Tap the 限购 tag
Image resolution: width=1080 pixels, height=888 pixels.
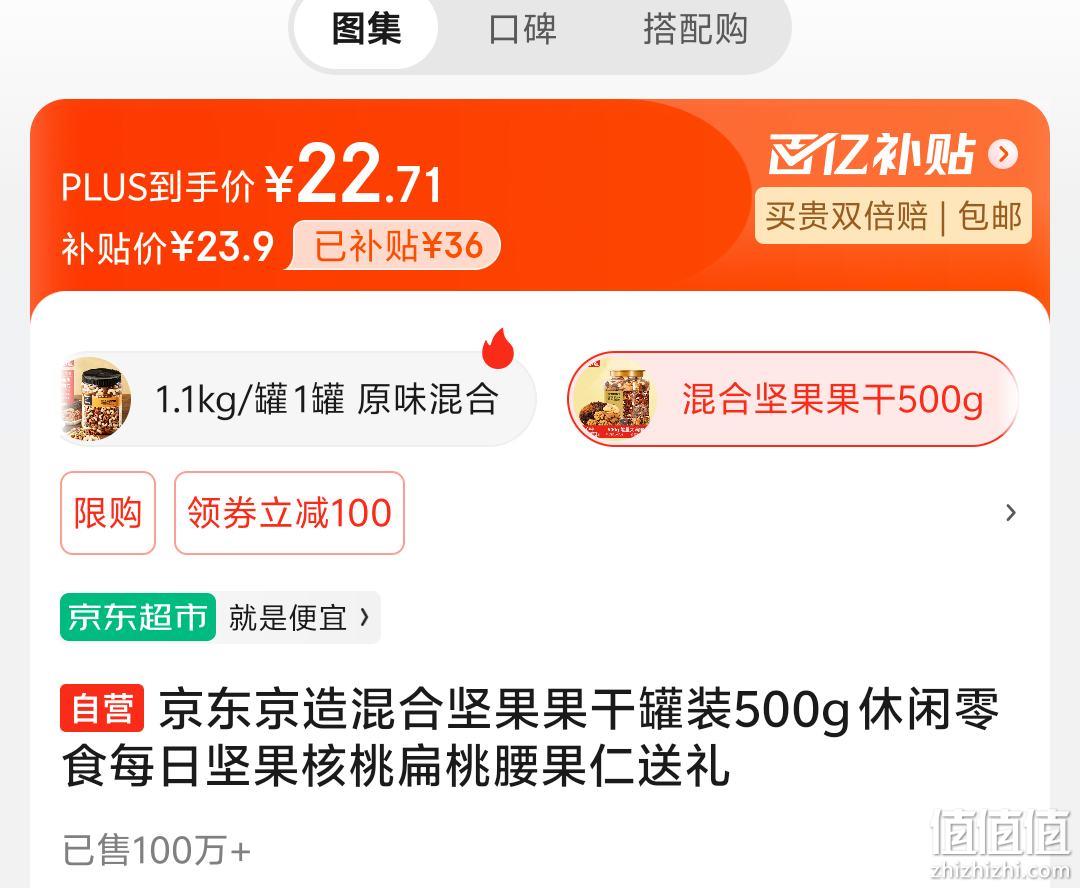click(x=107, y=513)
